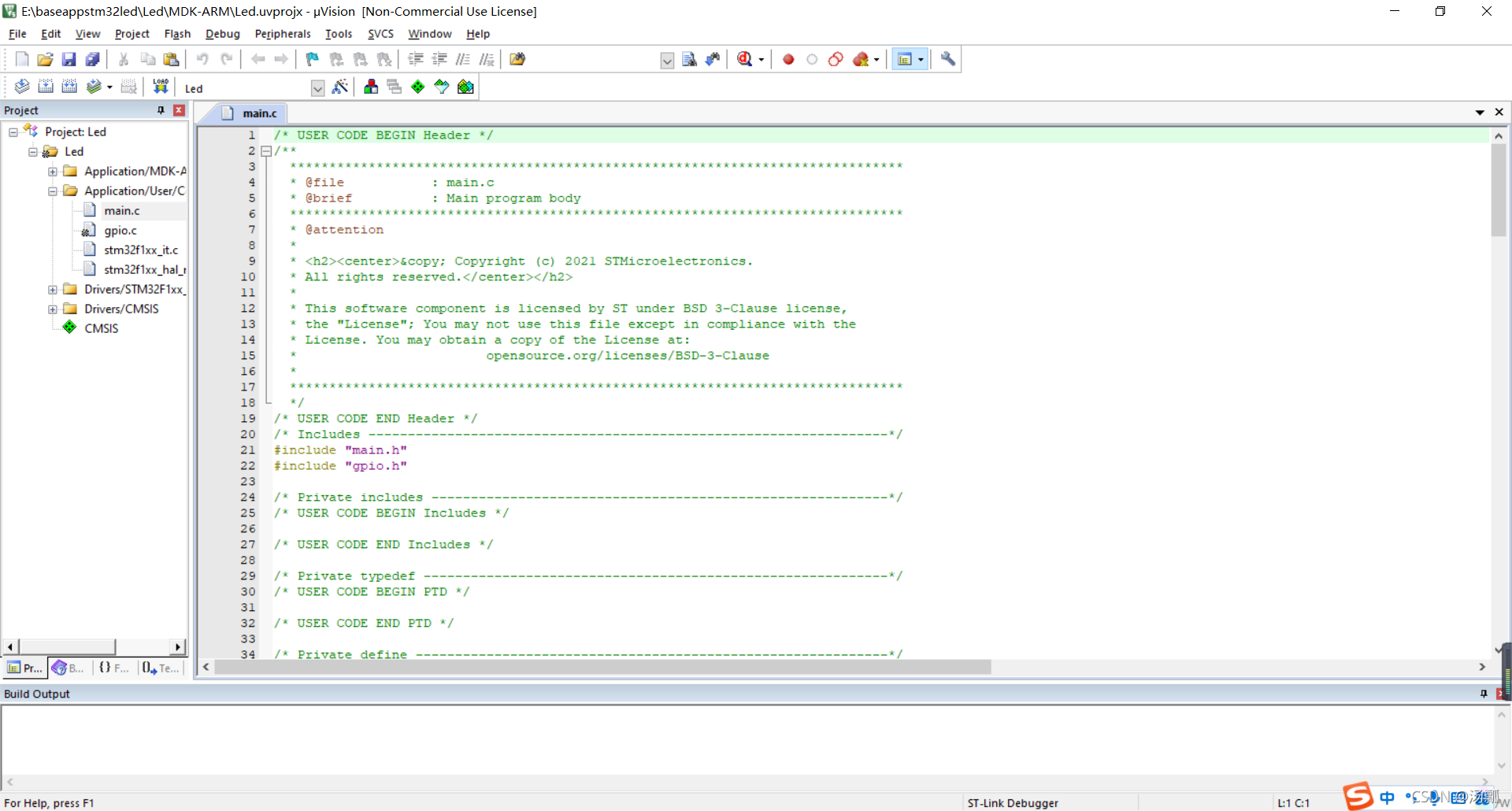Indent selected lines icon
This screenshot has width=1512, height=811.
416,59
